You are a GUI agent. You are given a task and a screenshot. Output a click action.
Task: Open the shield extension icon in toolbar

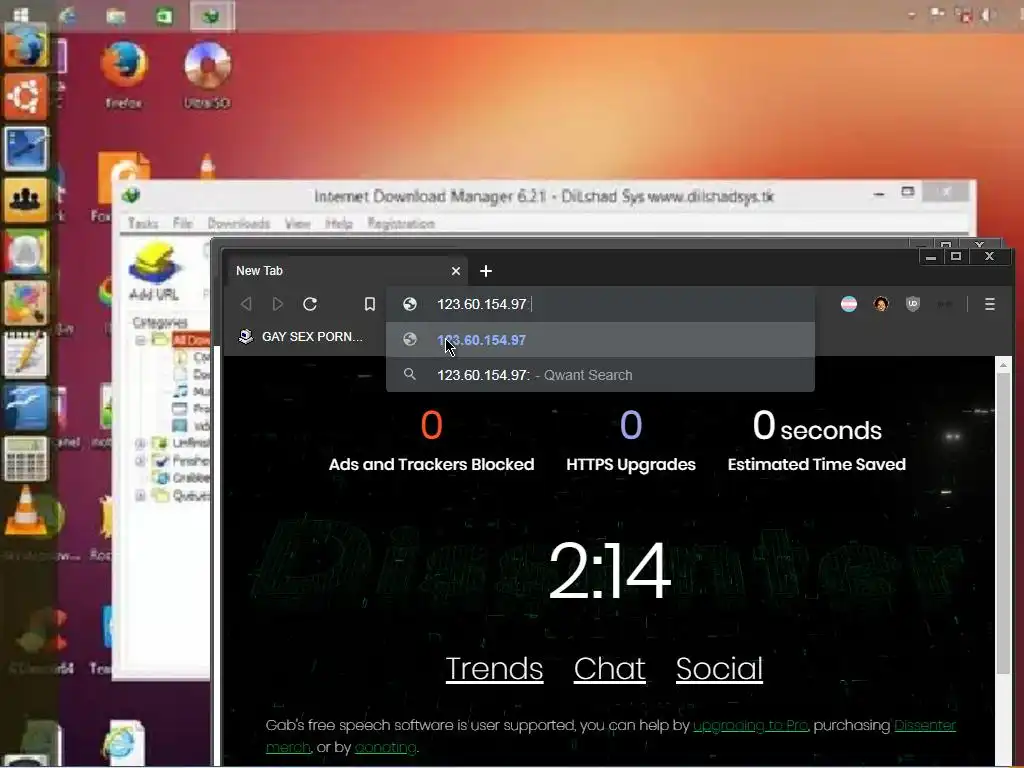point(913,304)
